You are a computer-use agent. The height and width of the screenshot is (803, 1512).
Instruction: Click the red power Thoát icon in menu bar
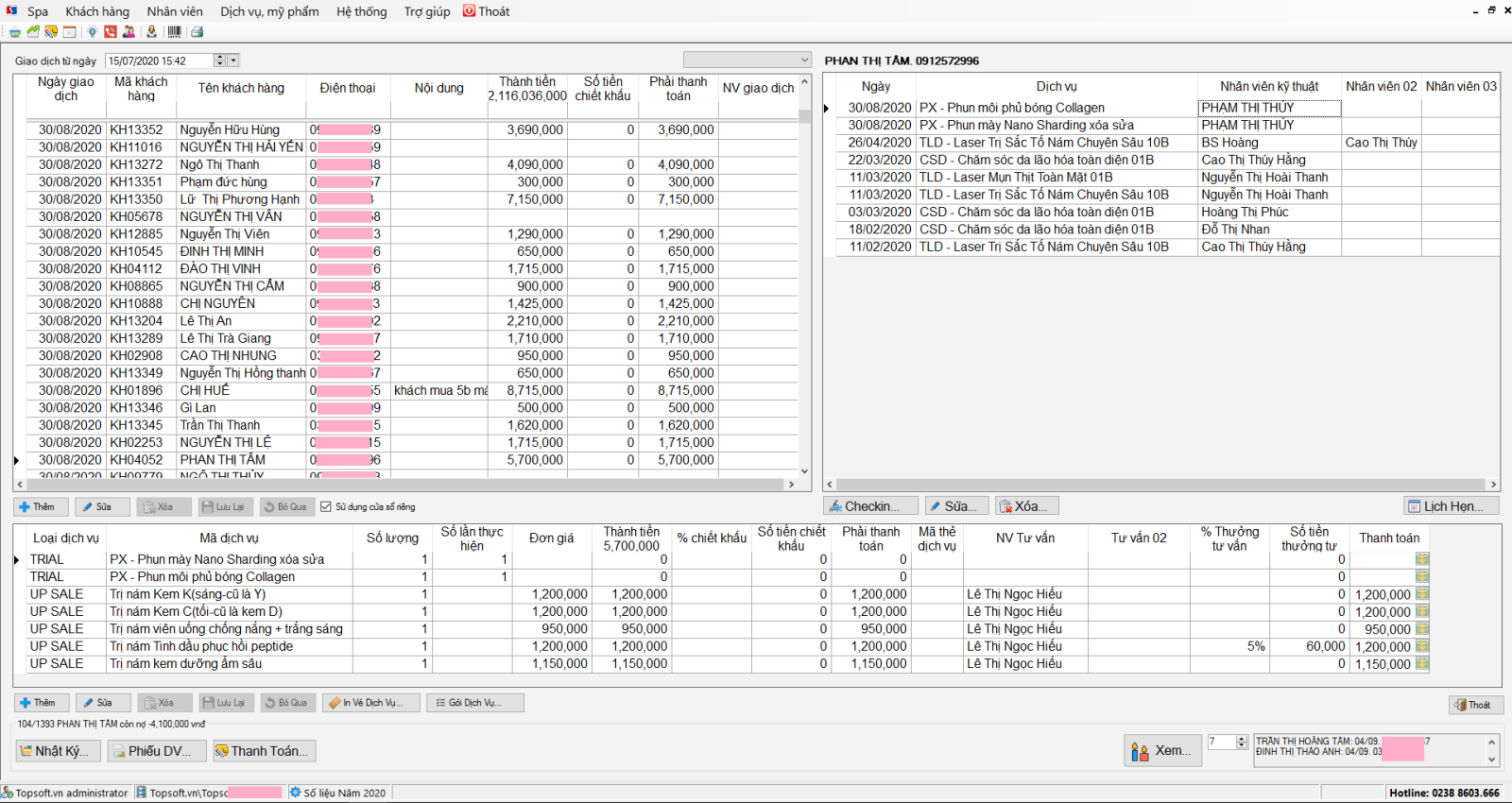[469, 11]
